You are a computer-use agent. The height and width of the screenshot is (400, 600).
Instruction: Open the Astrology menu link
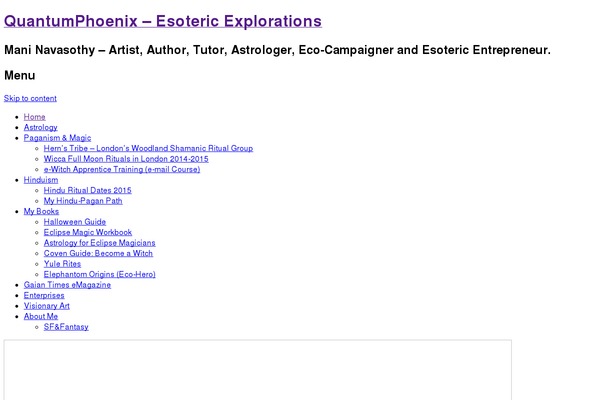coord(41,127)
